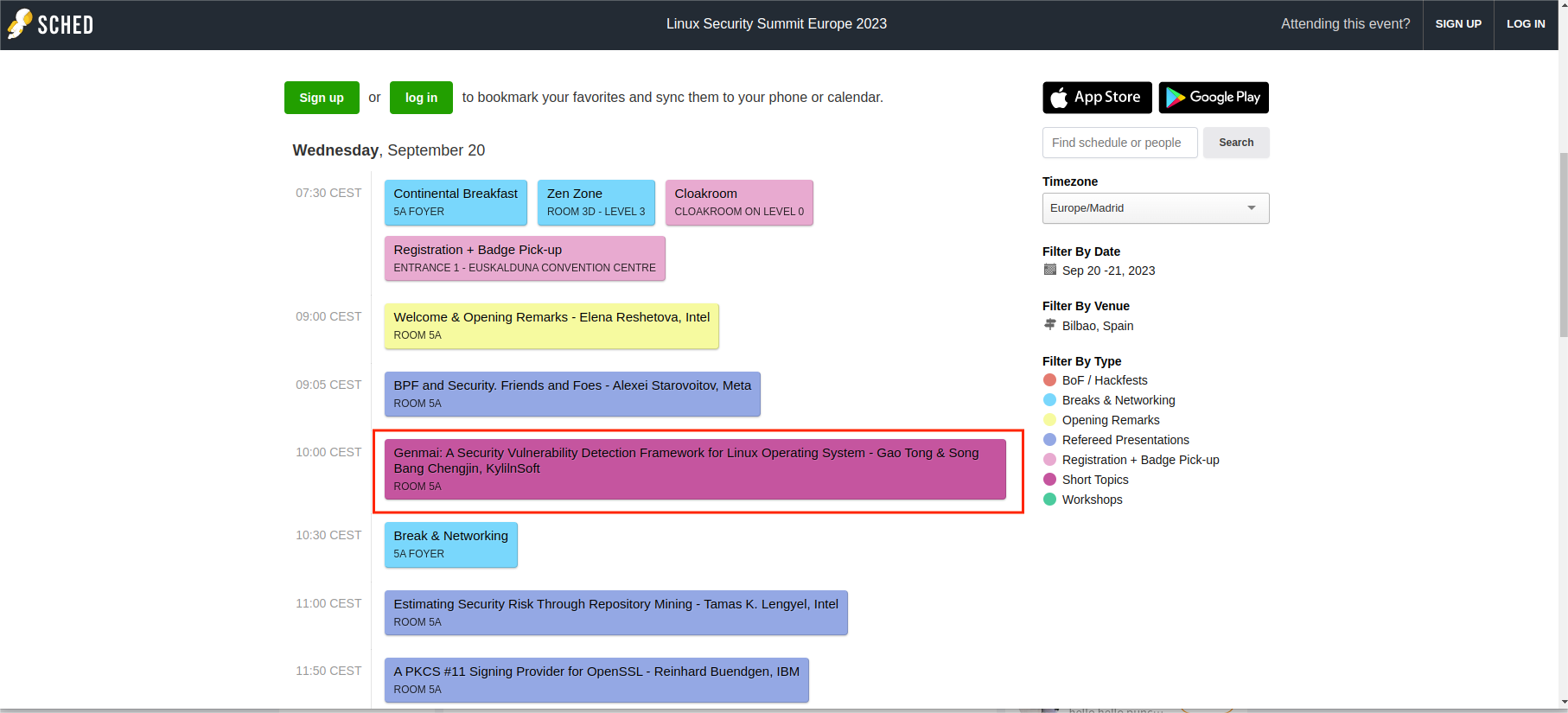Click the Search button
Image resolution: width=1568 pixels, height=713 pixels.
(x=1236, y=143)
